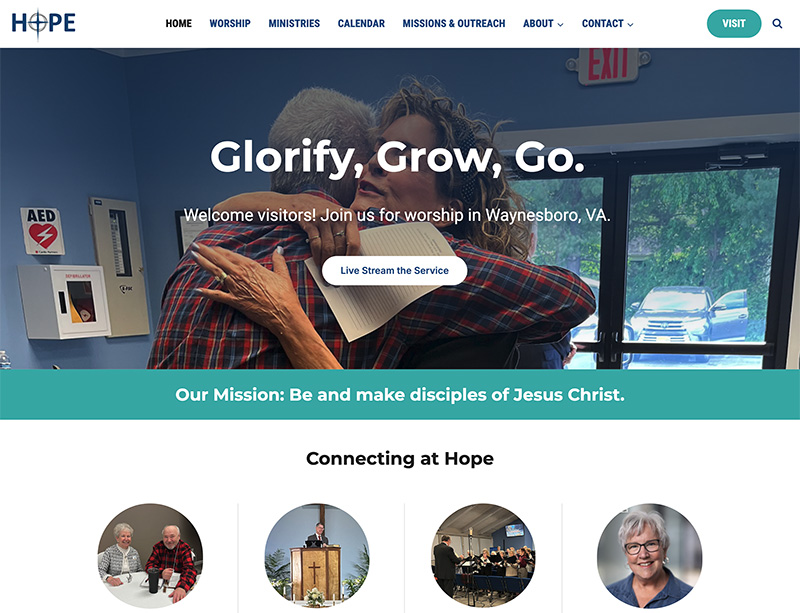Go to the Calendar page

click(361, 23)
